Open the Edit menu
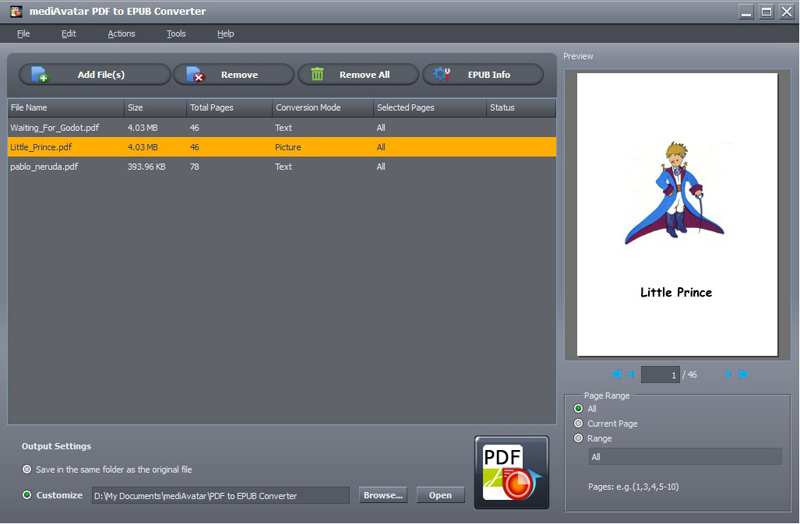800x524 pixels. [68, 34]
